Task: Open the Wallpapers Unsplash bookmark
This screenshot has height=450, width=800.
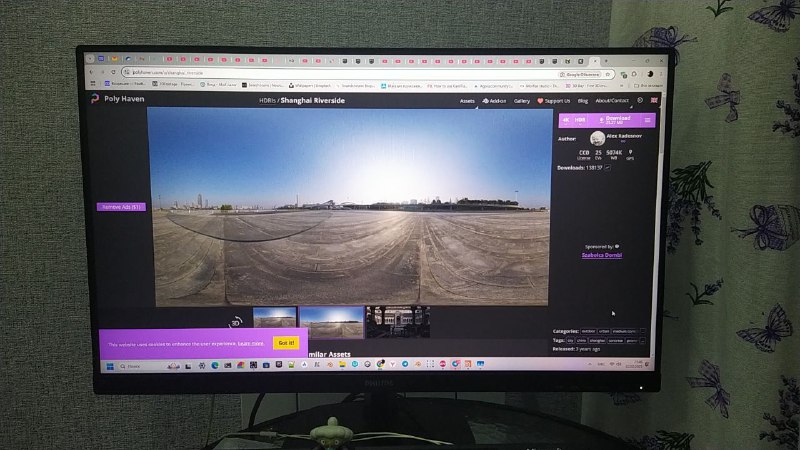Action: (x=310, y=85)
